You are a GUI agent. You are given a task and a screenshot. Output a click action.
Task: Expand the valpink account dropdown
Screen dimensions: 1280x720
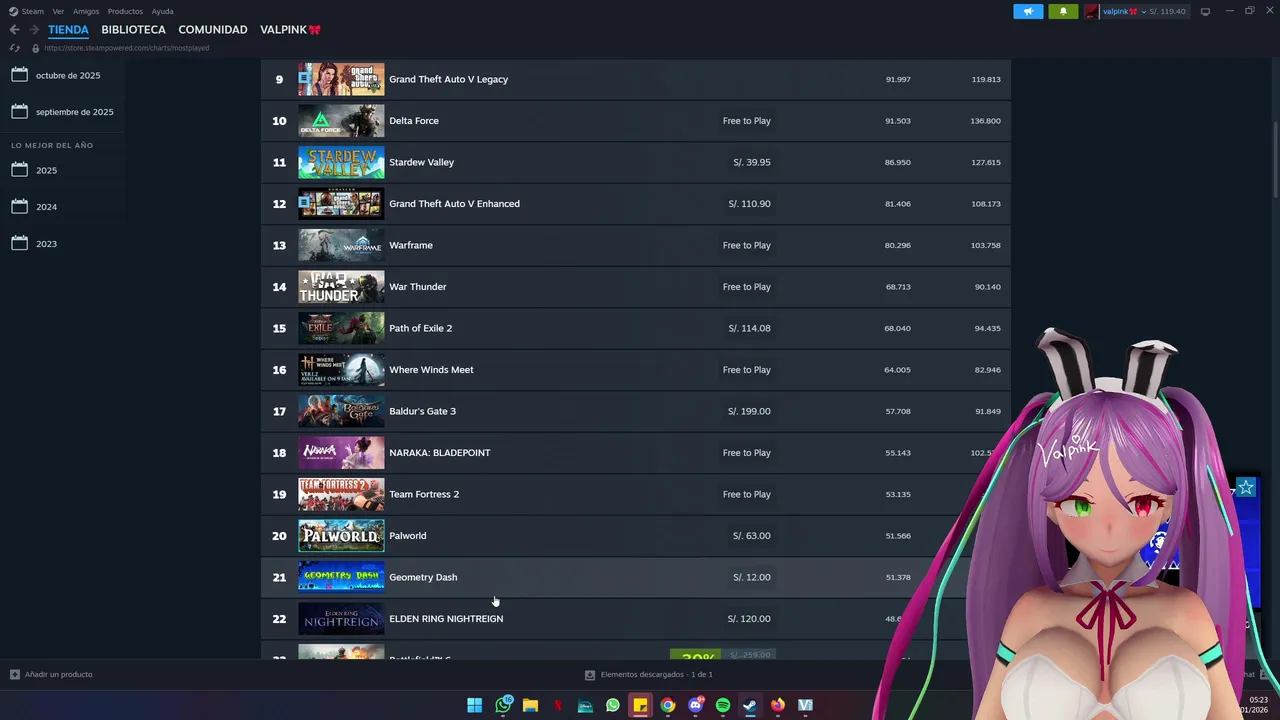(x=1143, y=12)
